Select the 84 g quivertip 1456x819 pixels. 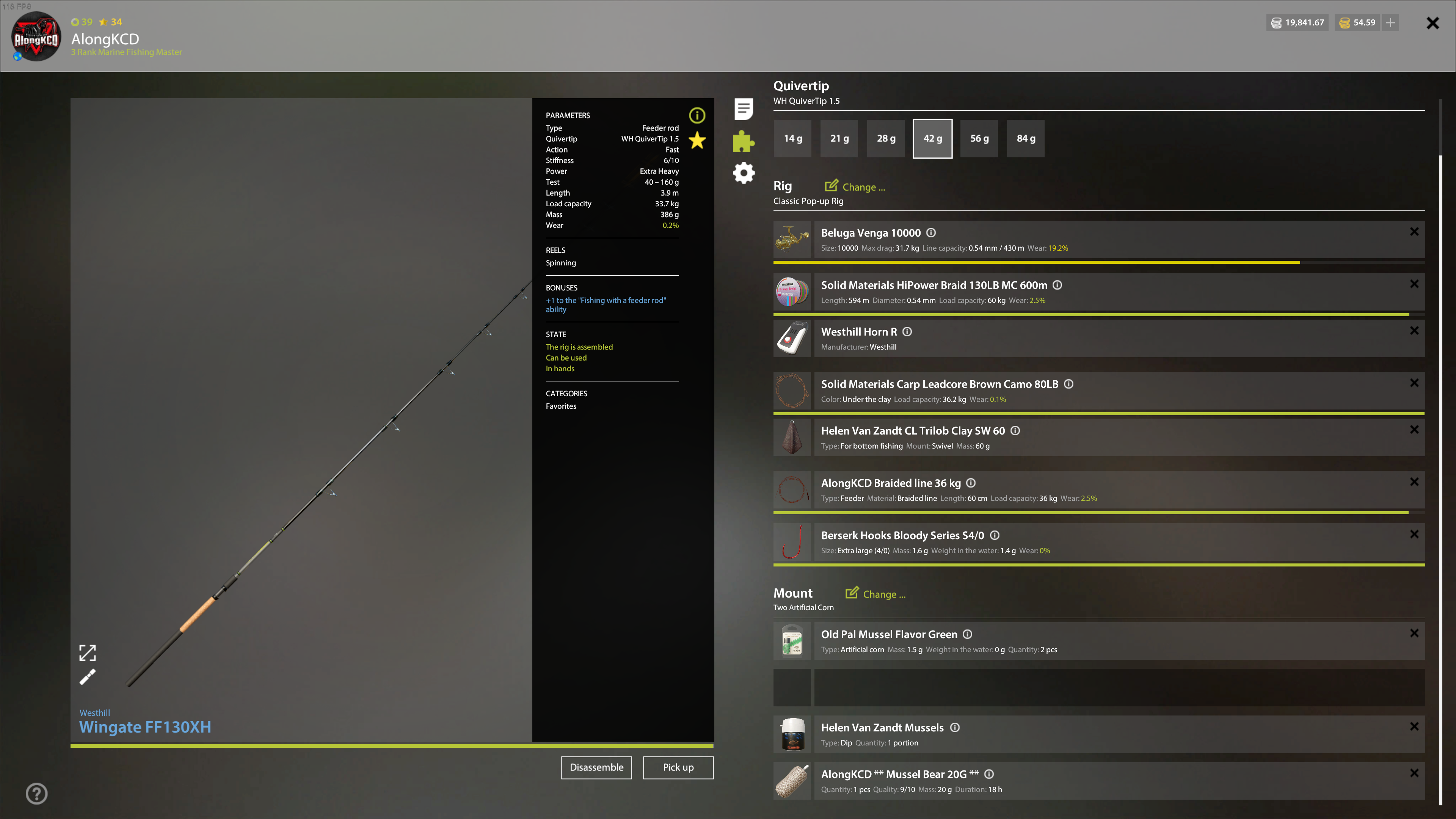coord(1026,138)
